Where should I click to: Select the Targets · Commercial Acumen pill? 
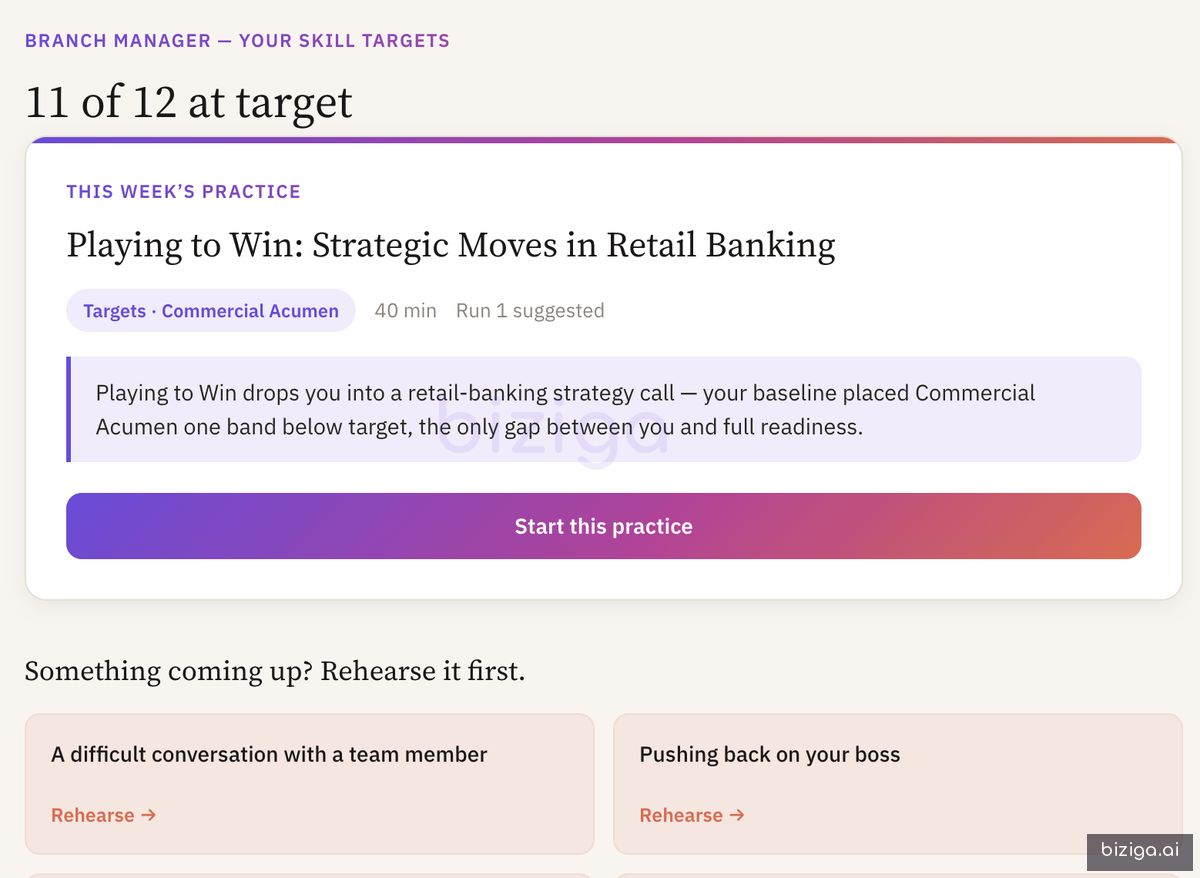click(x=211, y=311)
